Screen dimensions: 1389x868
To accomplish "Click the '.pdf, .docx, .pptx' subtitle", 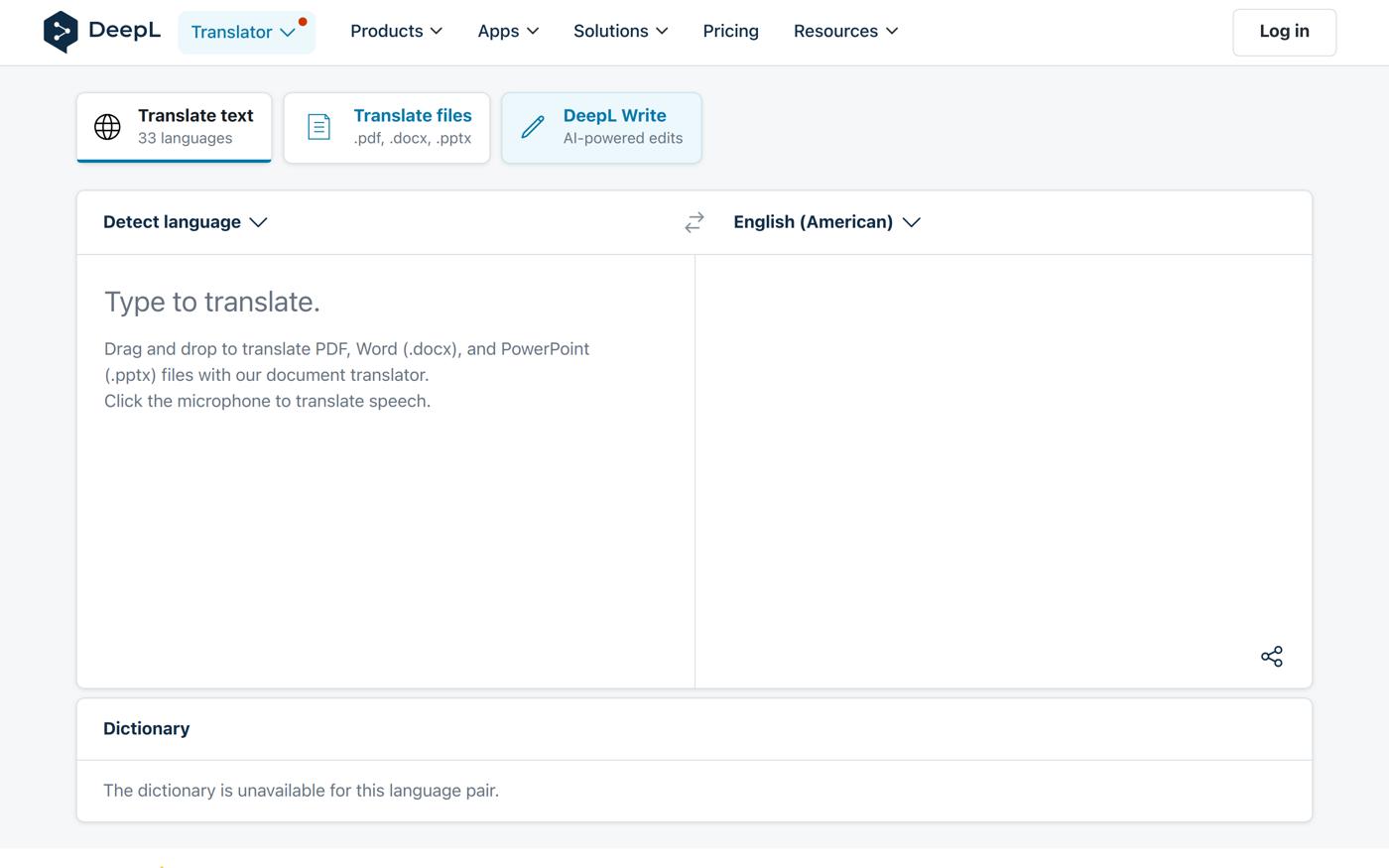I will [x=413, y=138].
